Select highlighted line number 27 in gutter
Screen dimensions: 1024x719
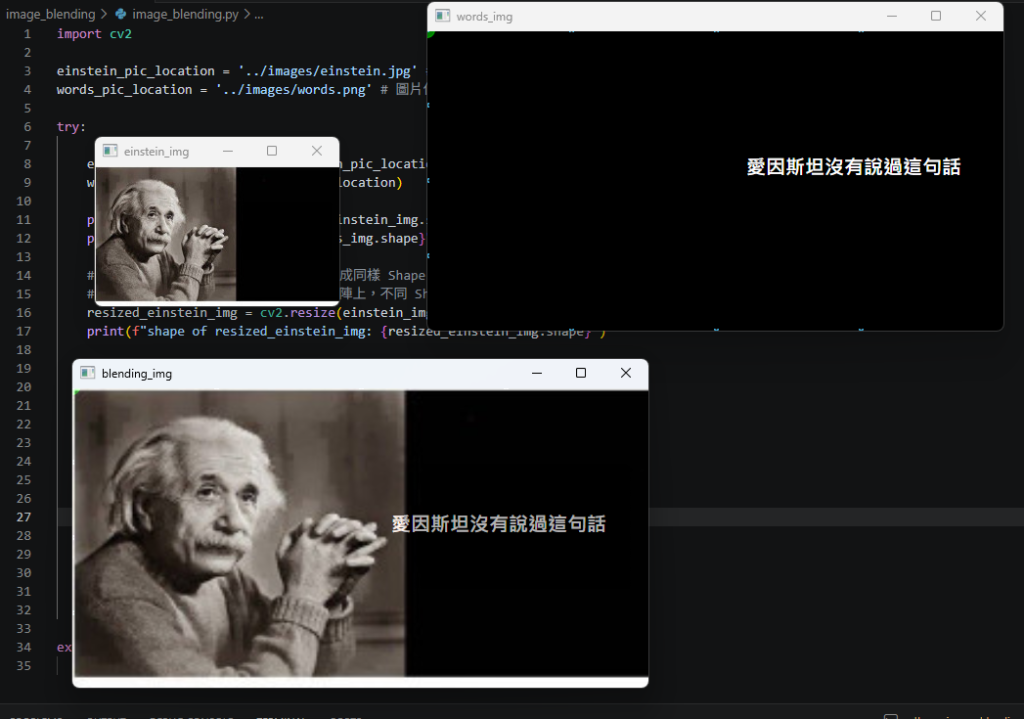click(24, 517)
